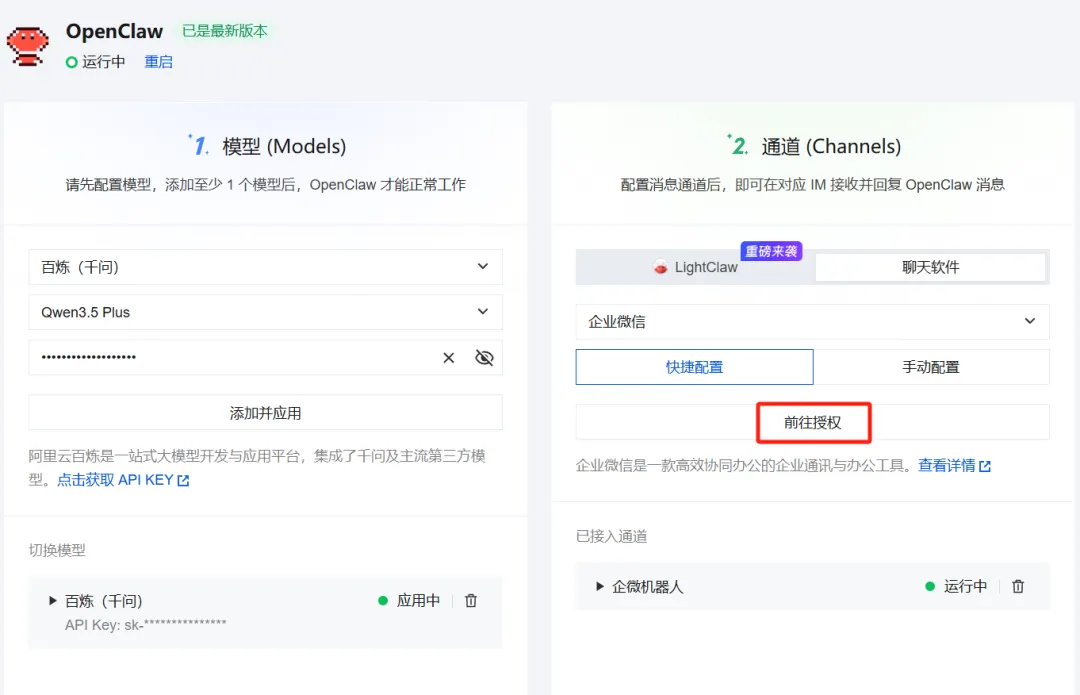Toggle API key visibility eye icon

coord(484,357)
